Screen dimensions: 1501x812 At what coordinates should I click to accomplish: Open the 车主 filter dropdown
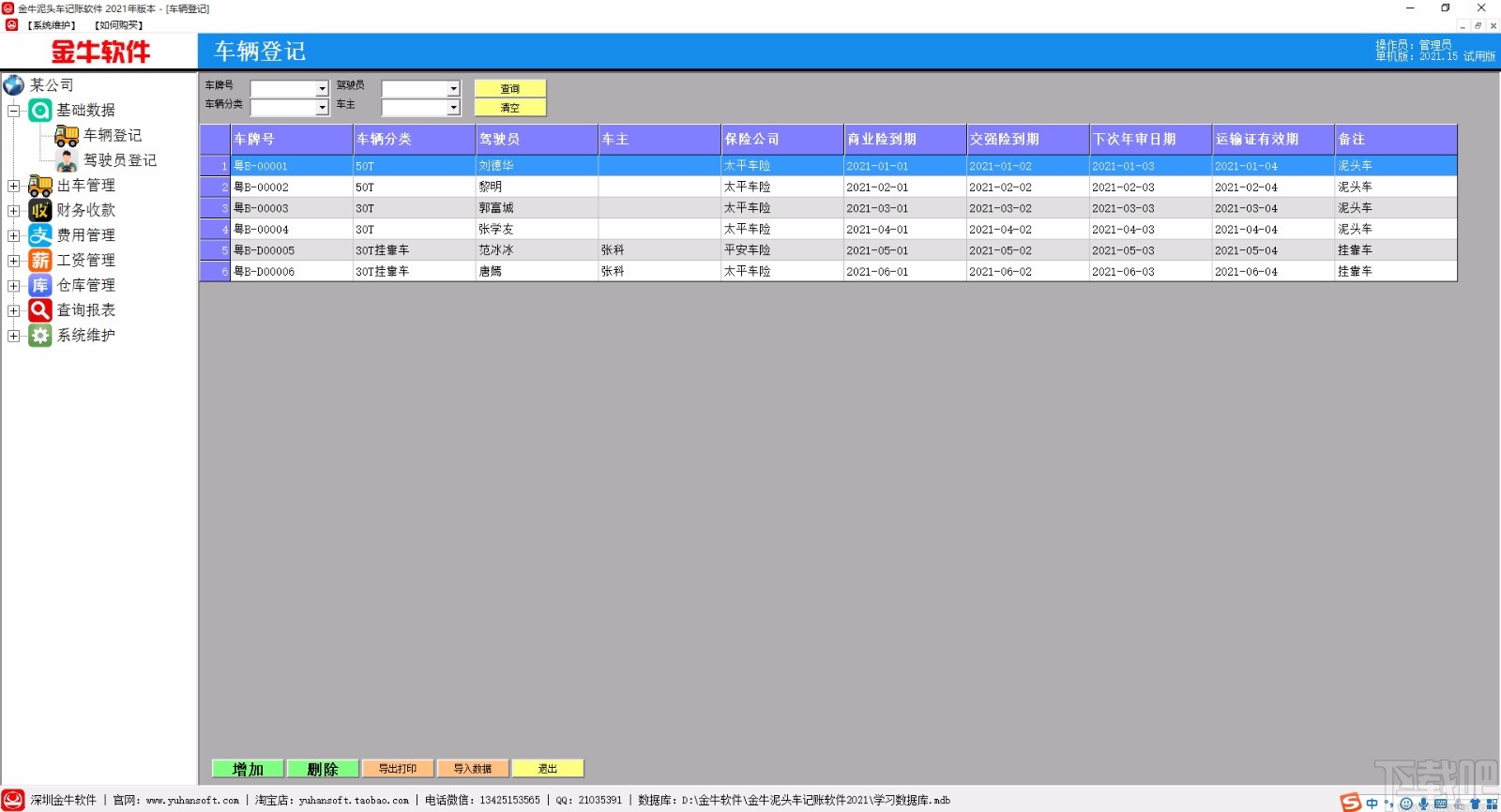(x=453, y=108)
